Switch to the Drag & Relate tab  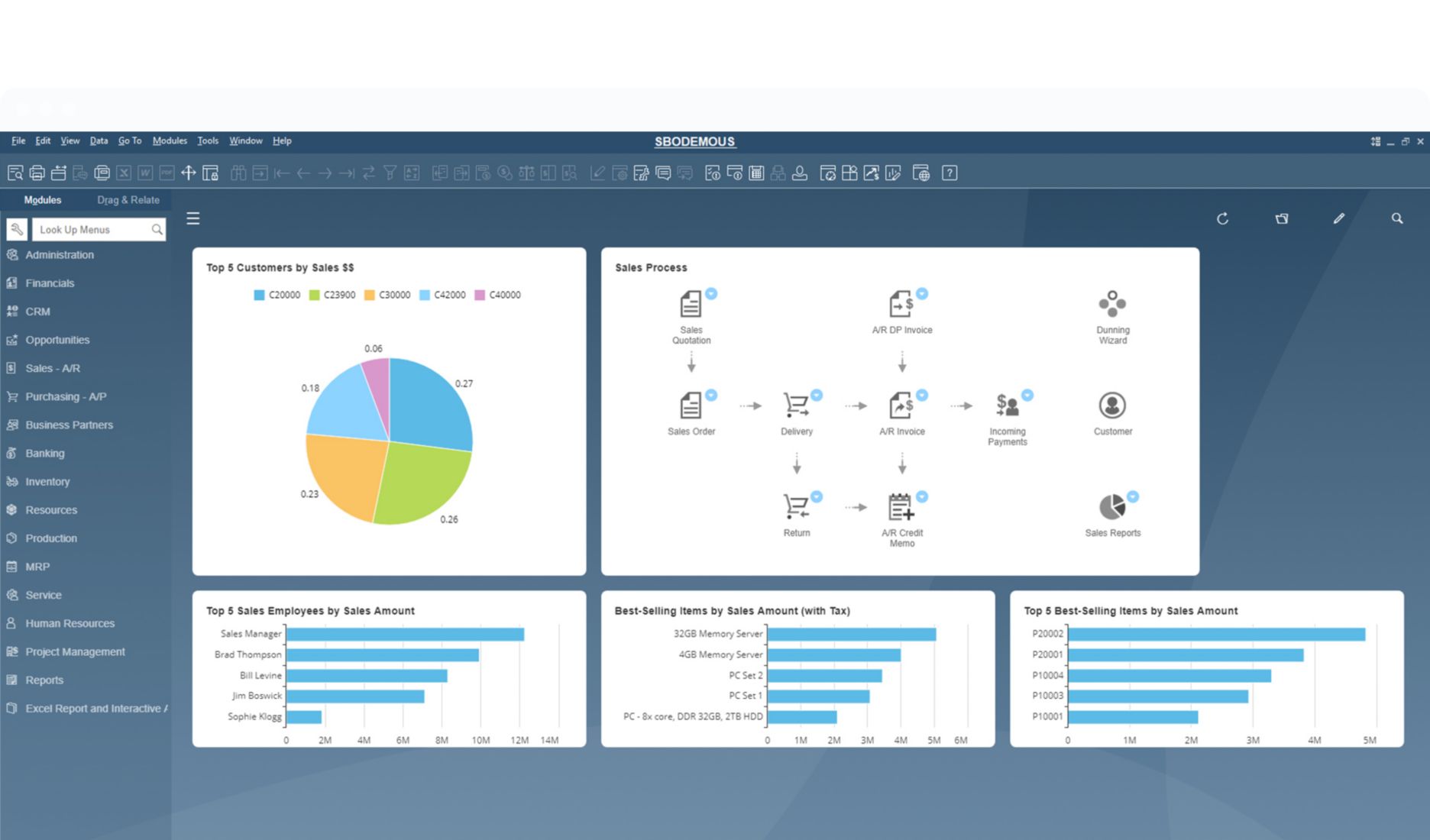[128, 199]
